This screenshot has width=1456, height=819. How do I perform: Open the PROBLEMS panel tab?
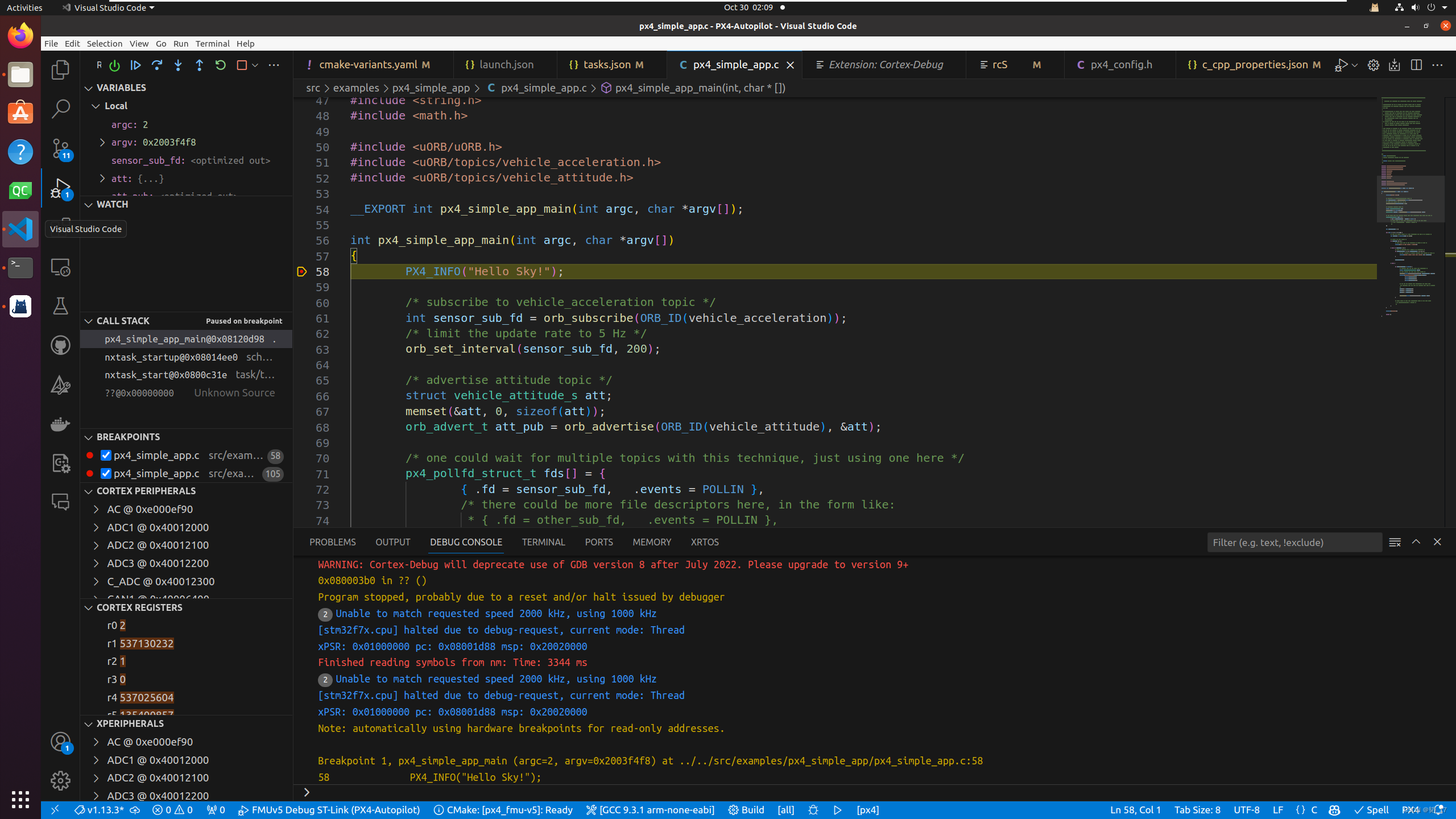click(x=333, y=542)
